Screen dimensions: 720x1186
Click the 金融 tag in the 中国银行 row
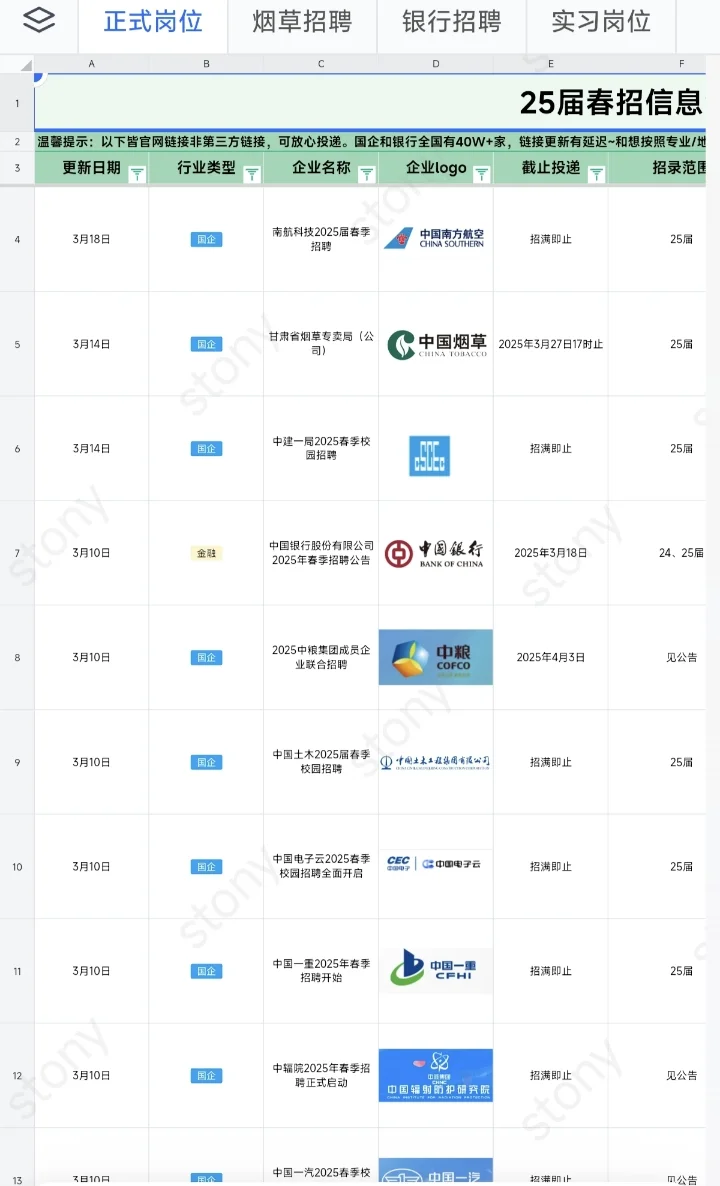pyautogui.click(x=206, y=553)
